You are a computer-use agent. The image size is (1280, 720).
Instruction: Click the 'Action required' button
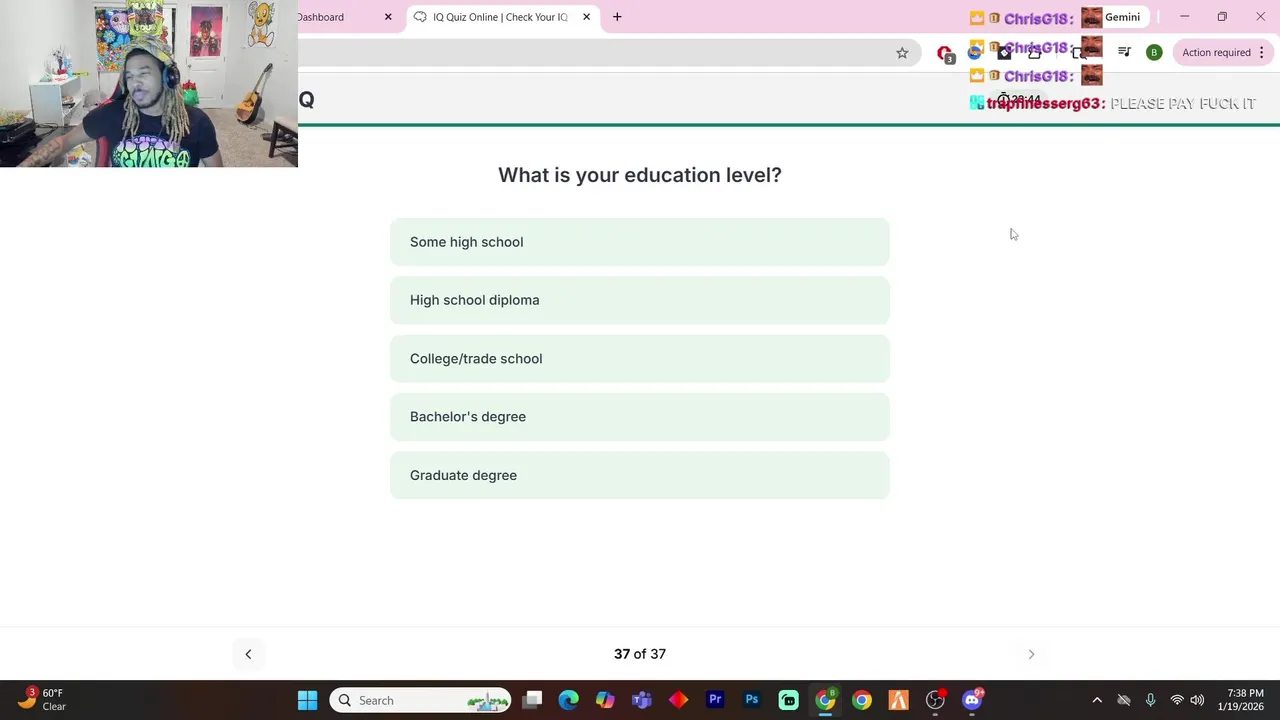point(1216,52)
